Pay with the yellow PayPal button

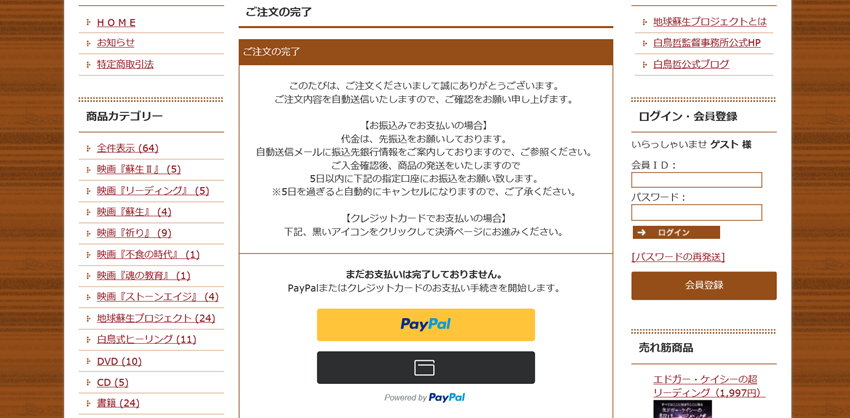426,325
